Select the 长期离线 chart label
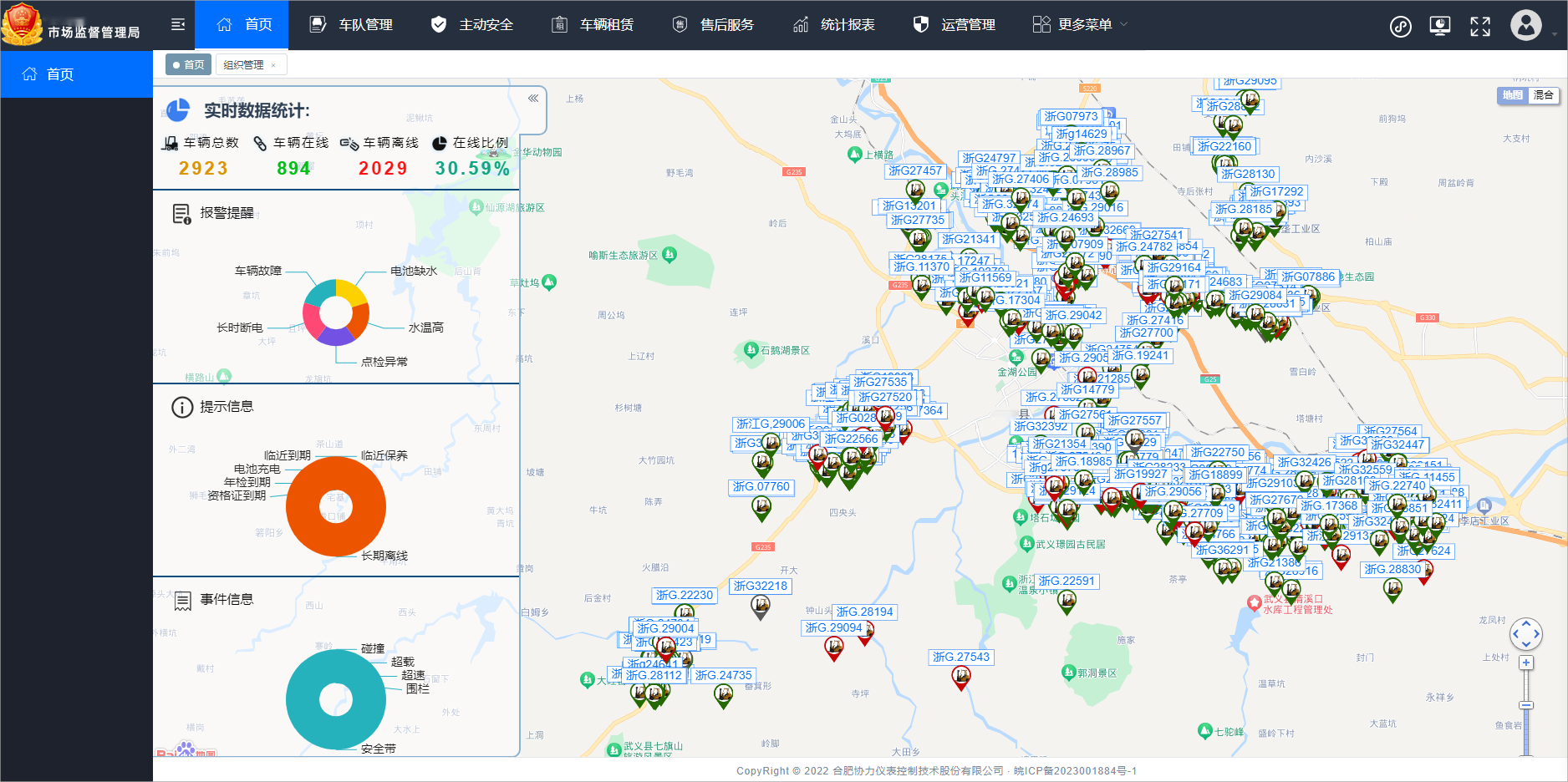This screenshot has height=782, width=1568. coord(384,556)
